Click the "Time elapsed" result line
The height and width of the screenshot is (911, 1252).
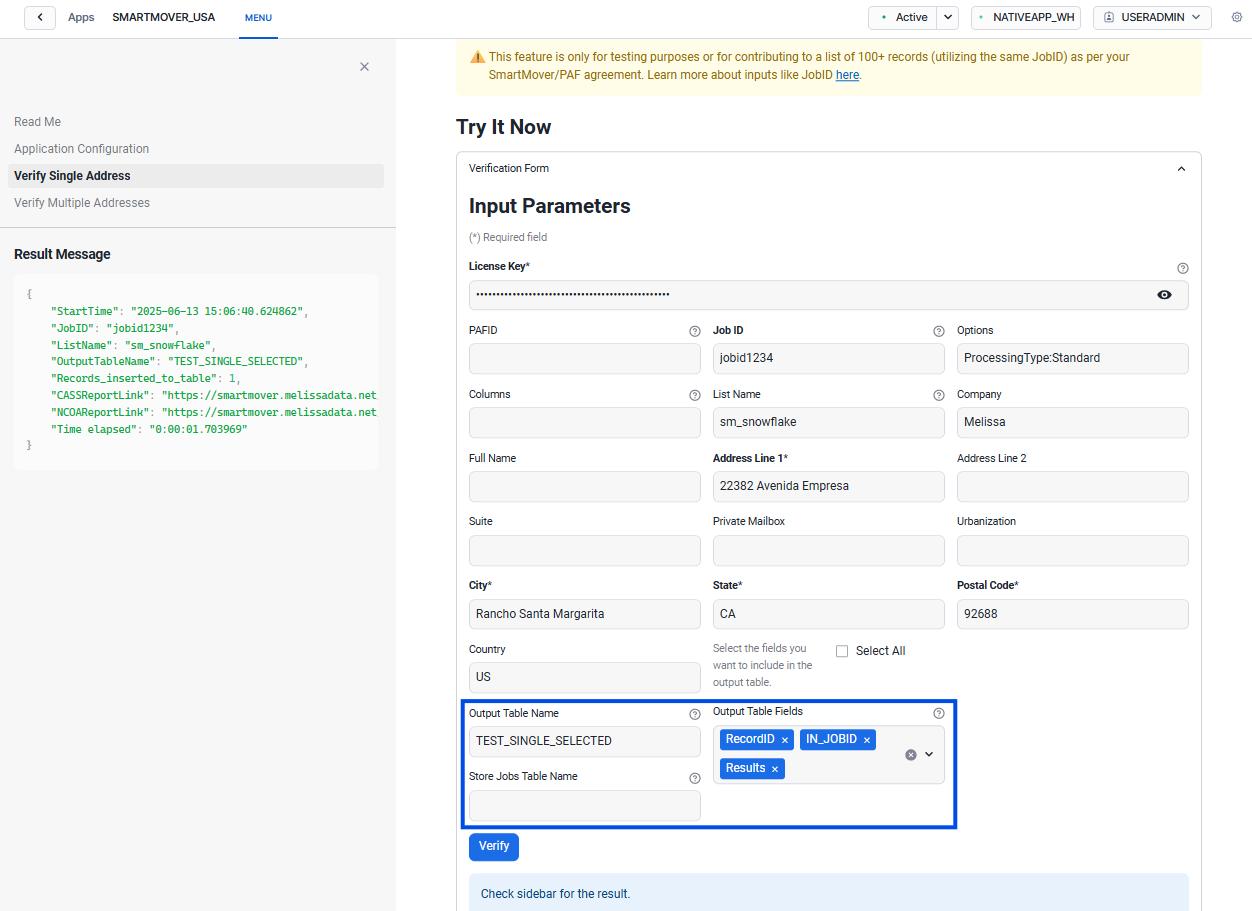click(x=149, y=429)
